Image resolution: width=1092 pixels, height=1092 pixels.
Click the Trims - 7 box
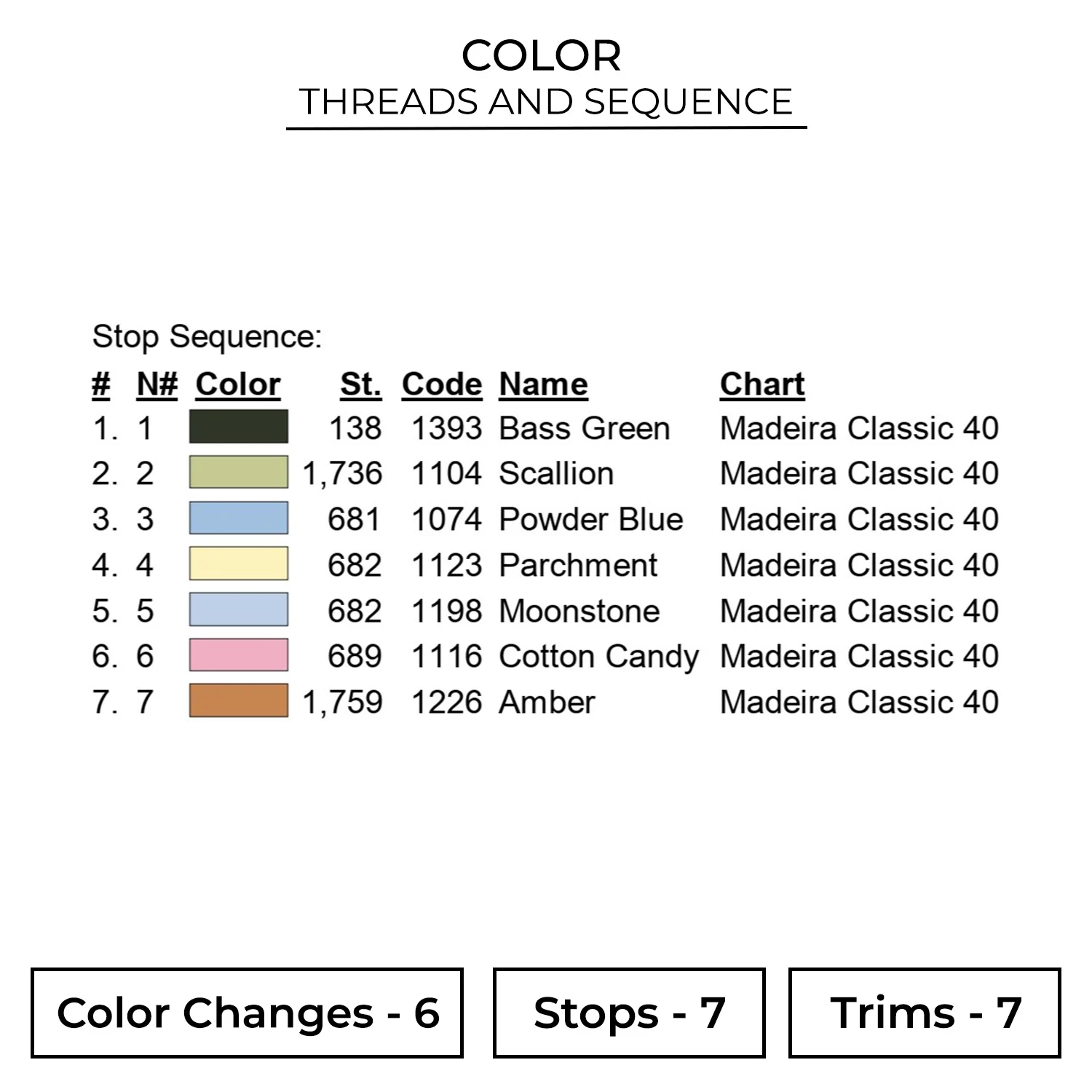point(925,1013)
